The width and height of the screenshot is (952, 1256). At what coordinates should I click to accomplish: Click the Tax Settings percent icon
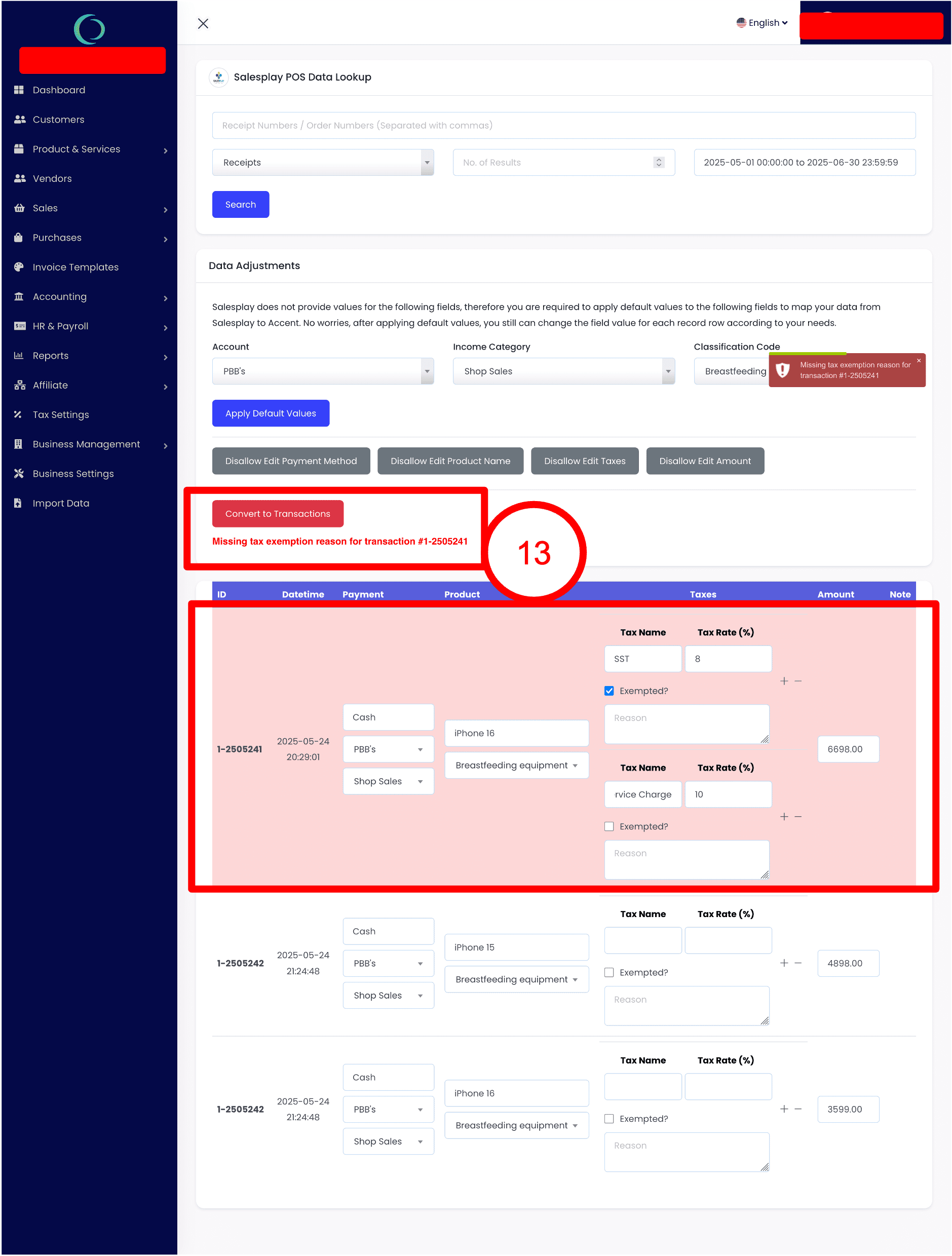[x=19, y=414]
